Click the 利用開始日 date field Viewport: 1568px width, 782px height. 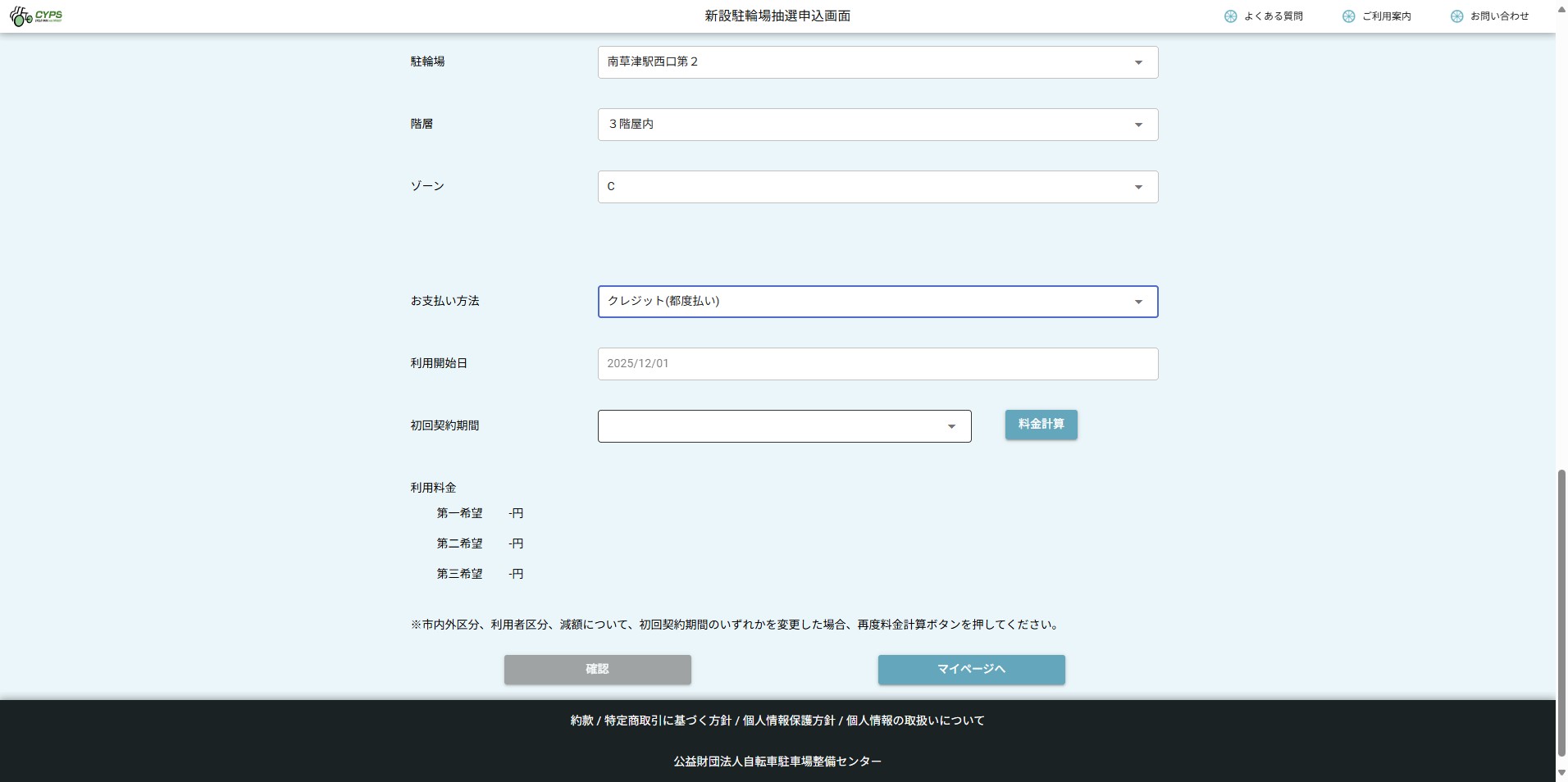tap(877, 364)
